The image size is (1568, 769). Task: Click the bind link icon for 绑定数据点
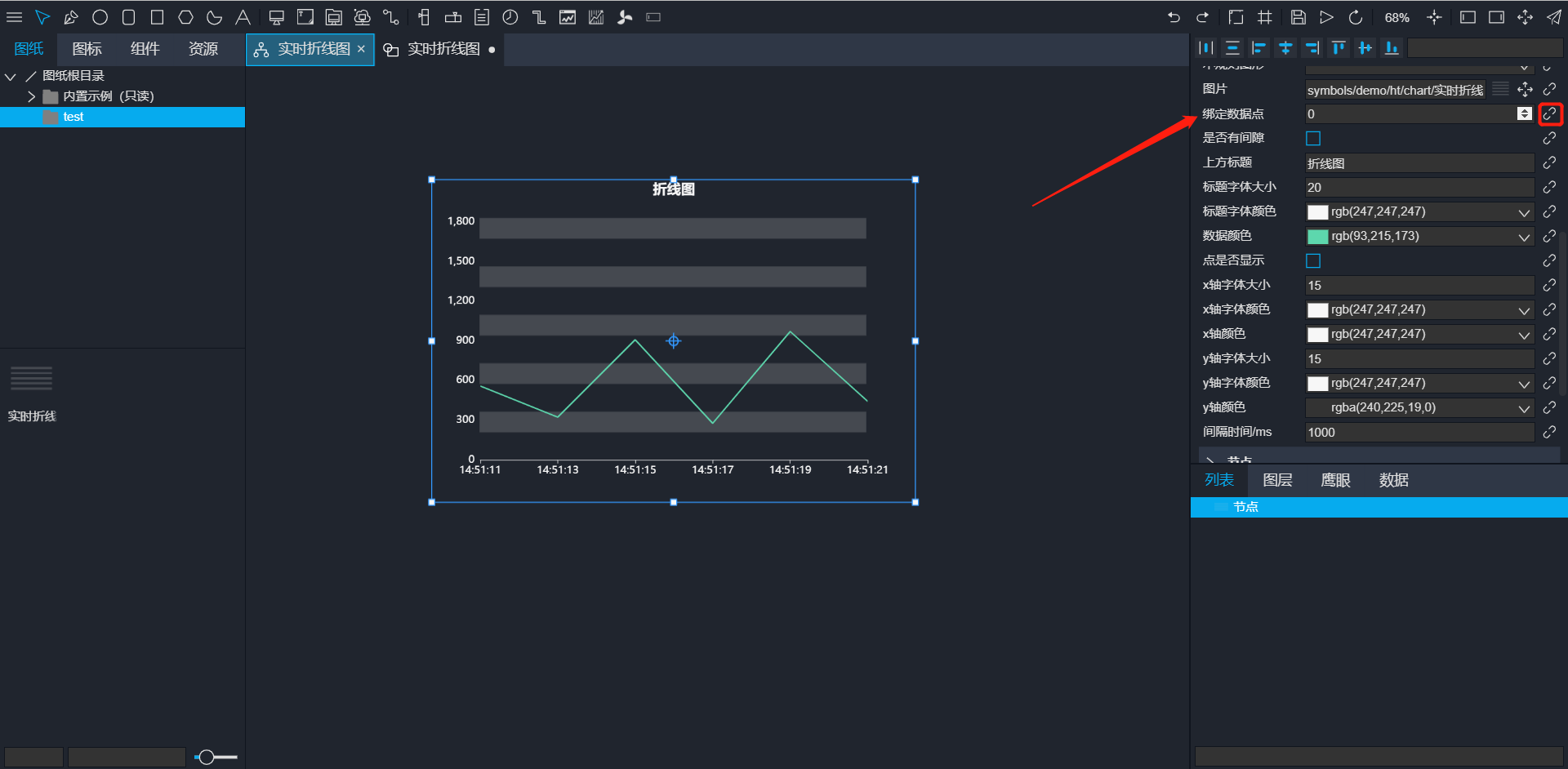point(1549,114)
